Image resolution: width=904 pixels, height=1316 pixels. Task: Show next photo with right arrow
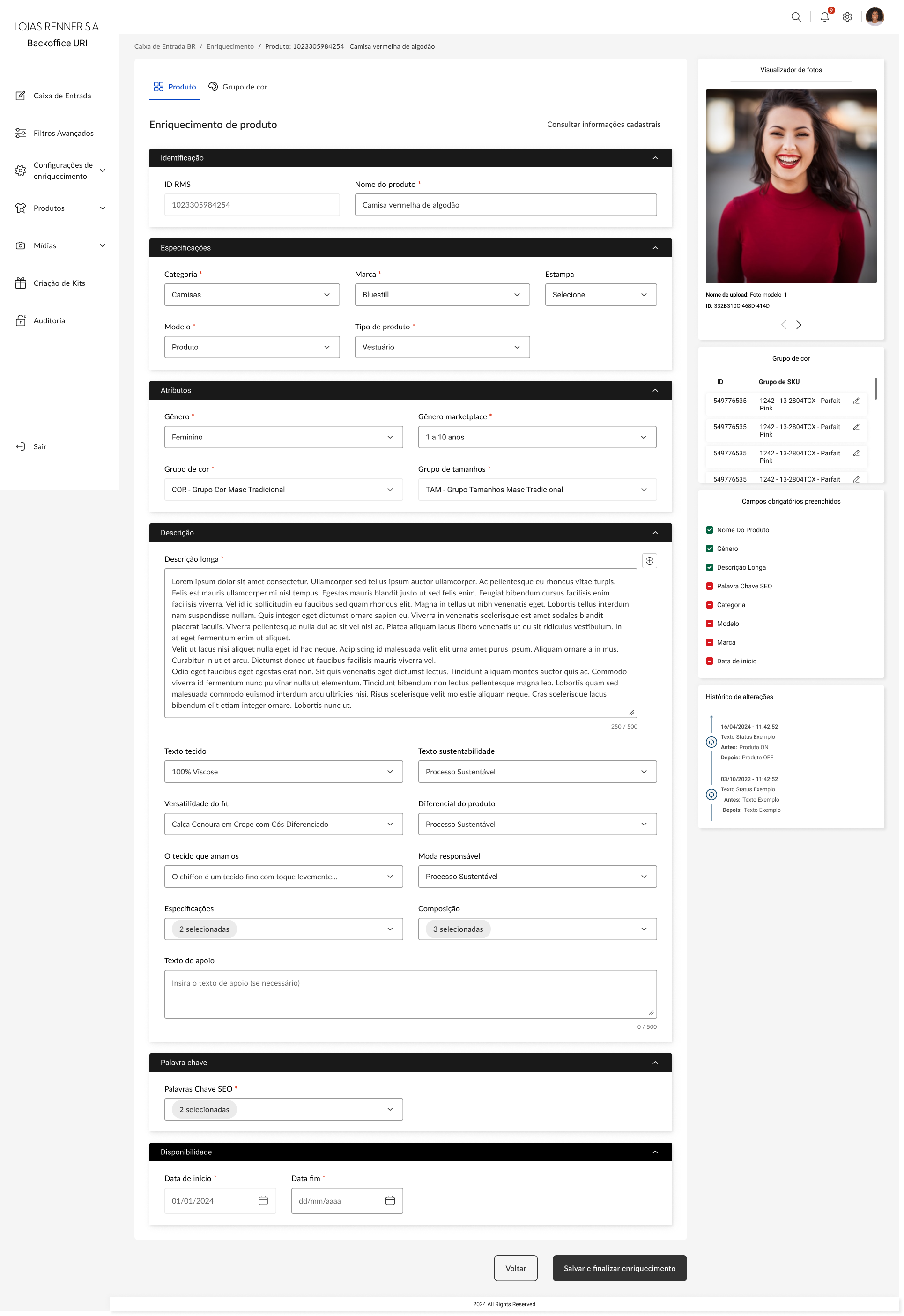(799, 325)
